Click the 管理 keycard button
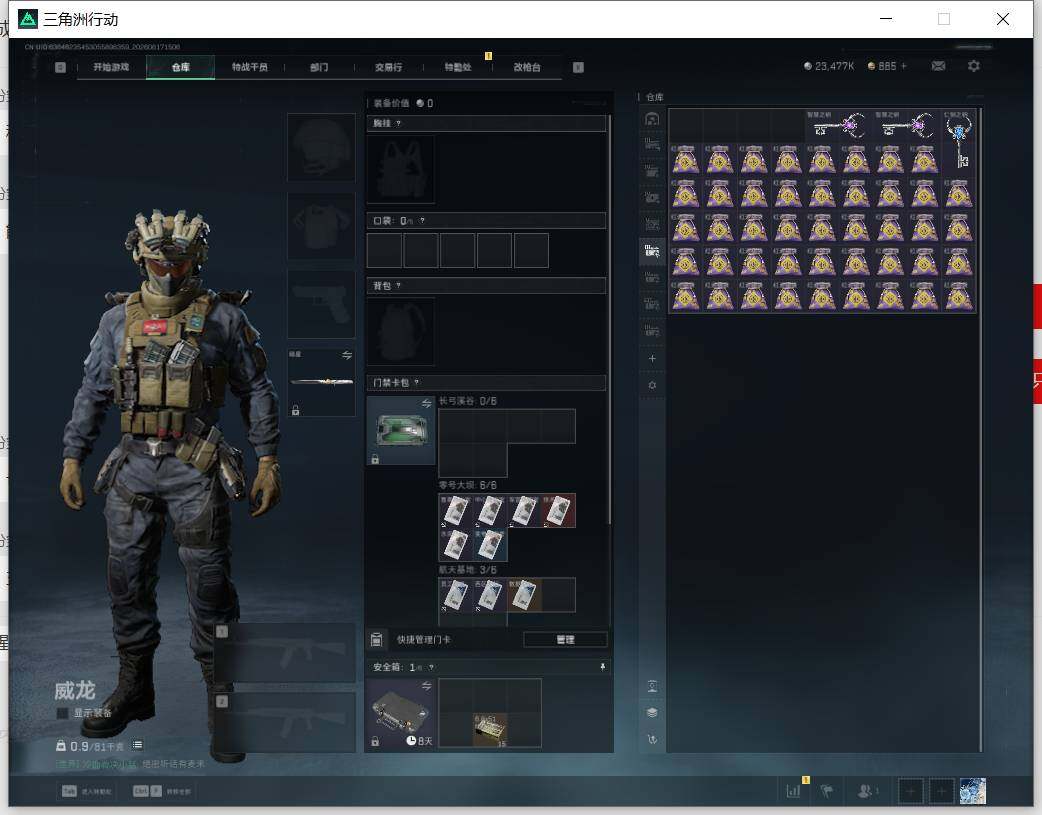1042x815 pixels. 566,640
